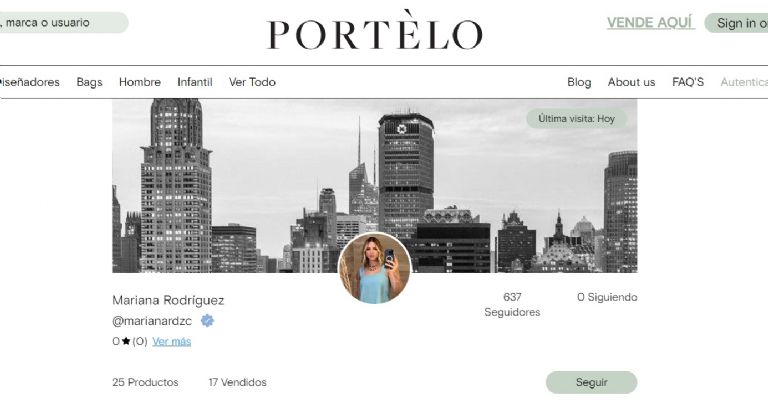
Task: Switch to the 17 Vendidos tab
Action: [237, 382]
